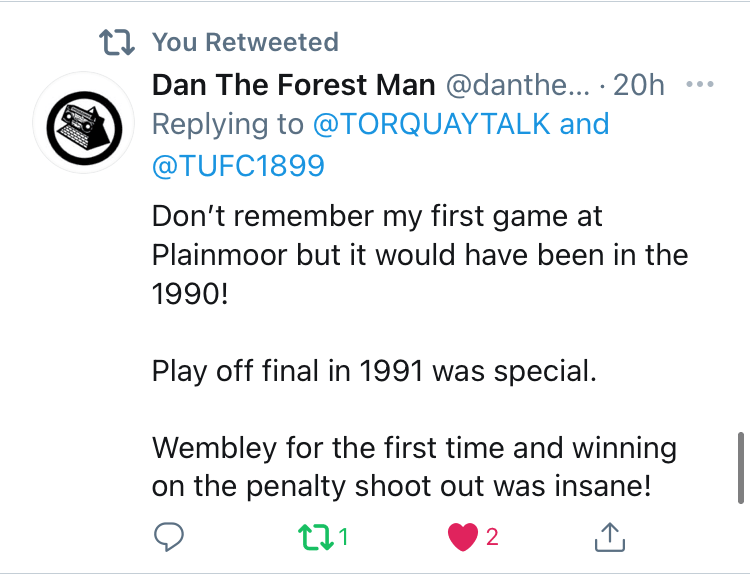This screenshot has width=750, height=574.
Task: Click the like count number 2
Action: point(491,537)
